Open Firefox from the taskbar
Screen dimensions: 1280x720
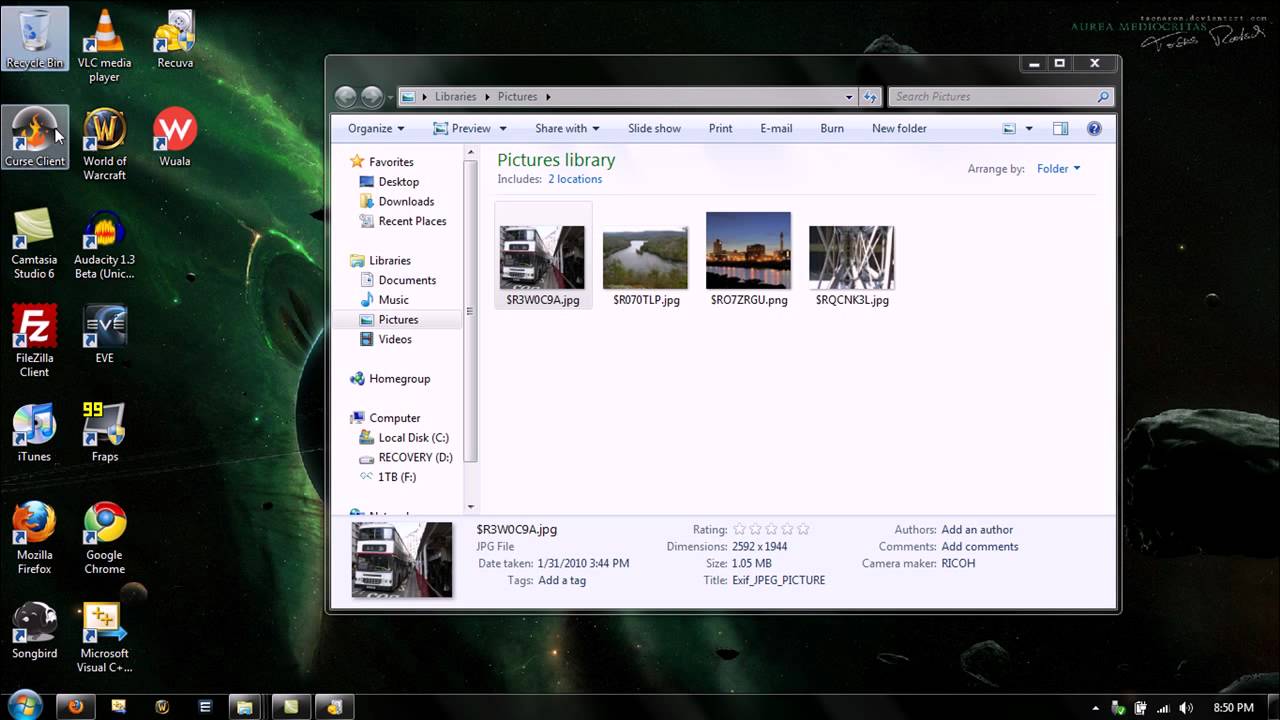click(76, 706)
